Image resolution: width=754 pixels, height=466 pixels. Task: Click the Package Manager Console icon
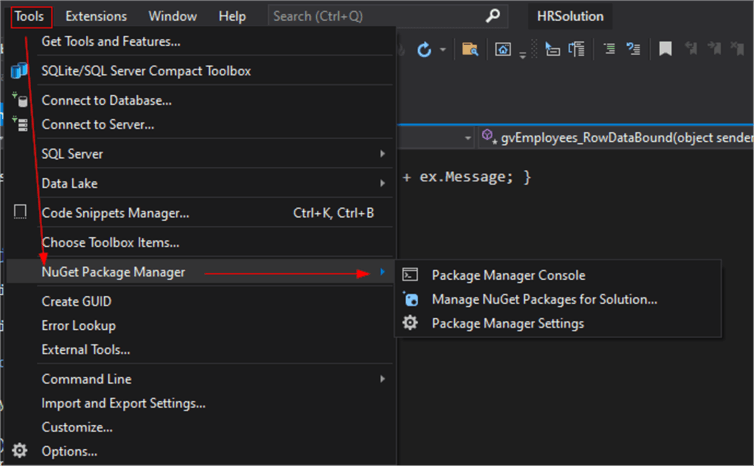point(410,275)
